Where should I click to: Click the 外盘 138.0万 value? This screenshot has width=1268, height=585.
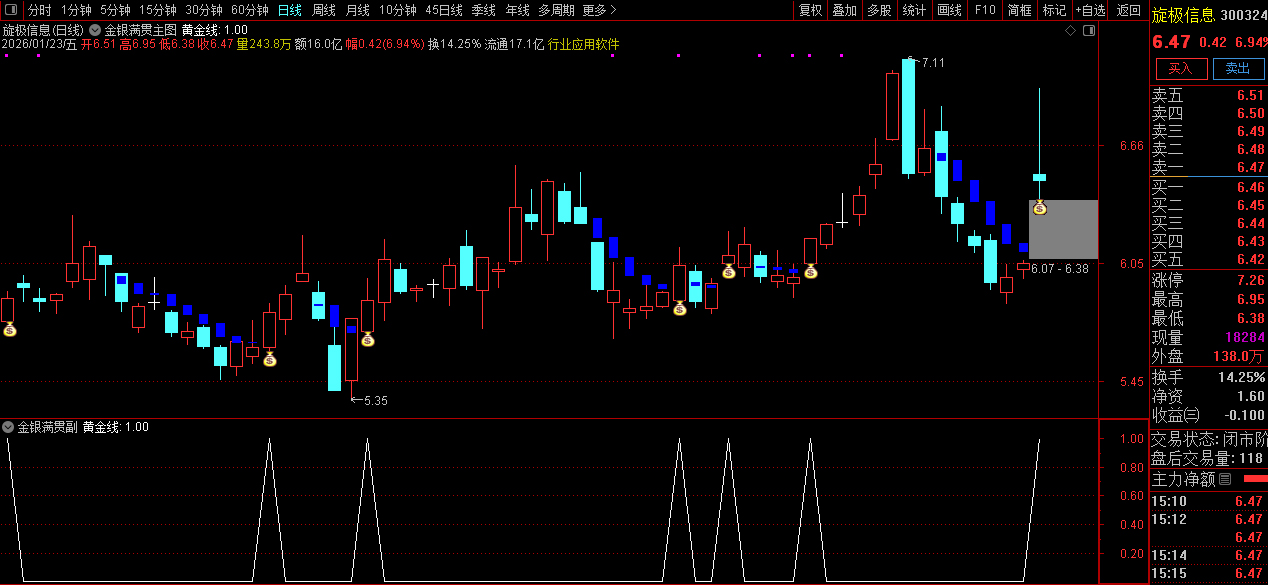(1239, 356)
